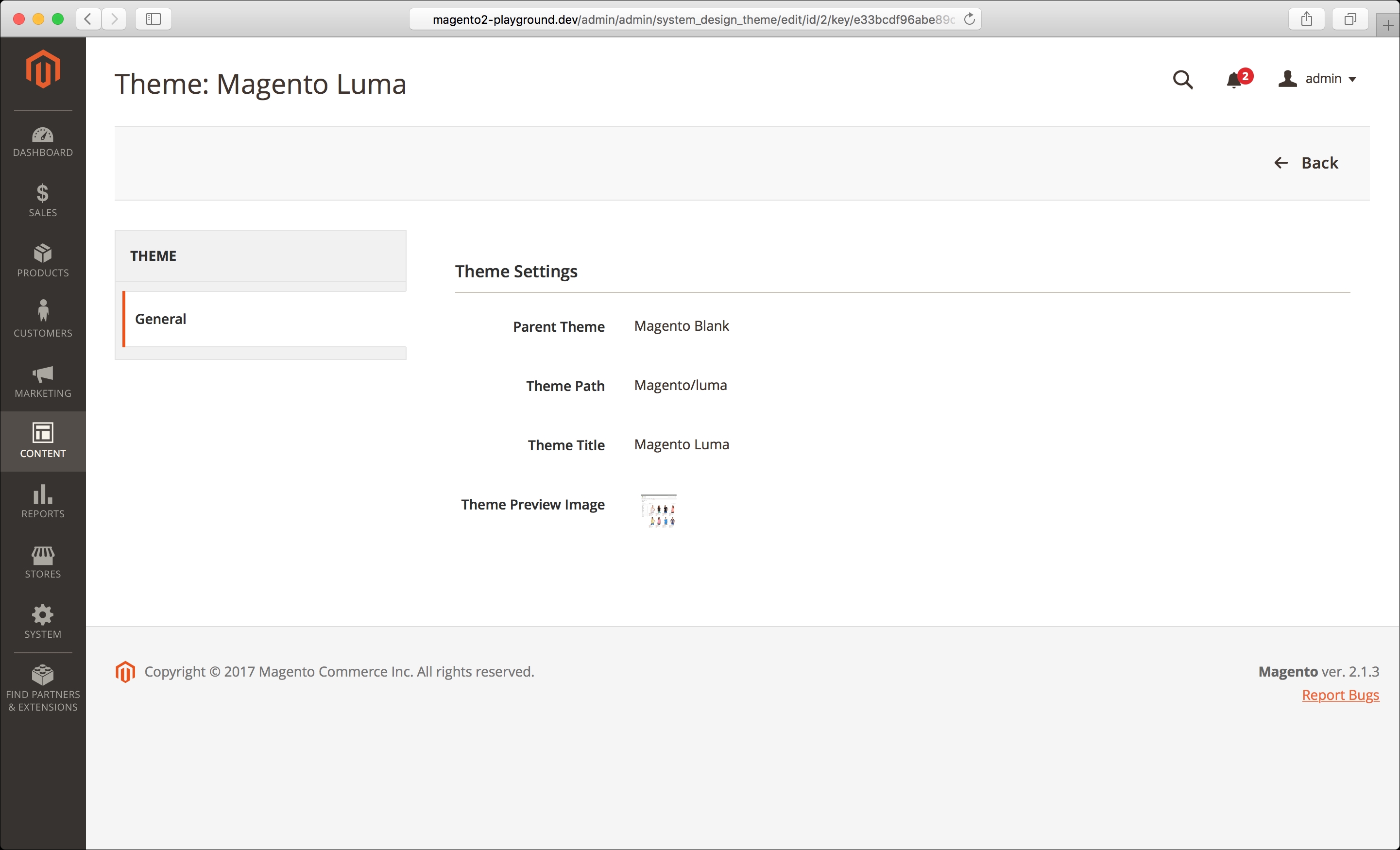Viewport: 1400px width, 850px height.
Task: Open notifications bell with 2 alerts
Action: coord(1239,79)
